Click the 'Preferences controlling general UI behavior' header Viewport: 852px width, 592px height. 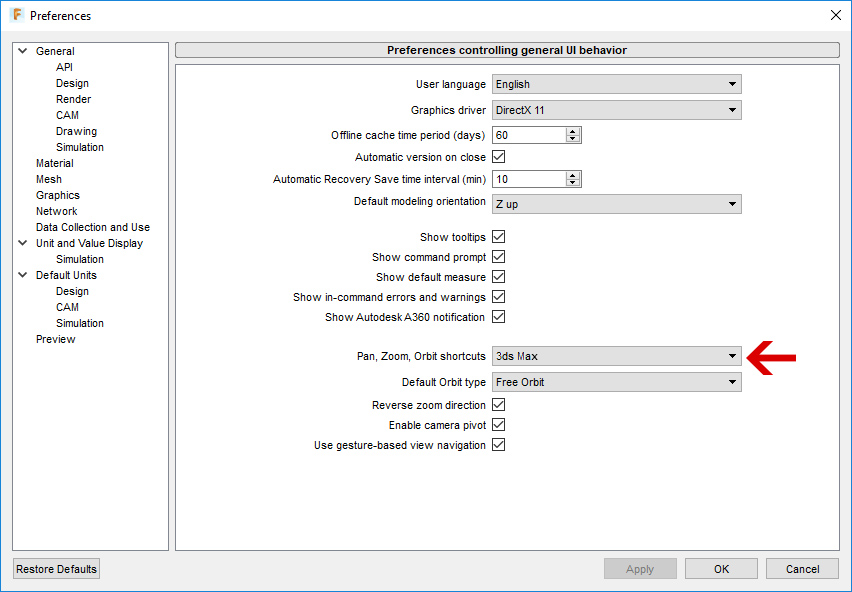507,50
